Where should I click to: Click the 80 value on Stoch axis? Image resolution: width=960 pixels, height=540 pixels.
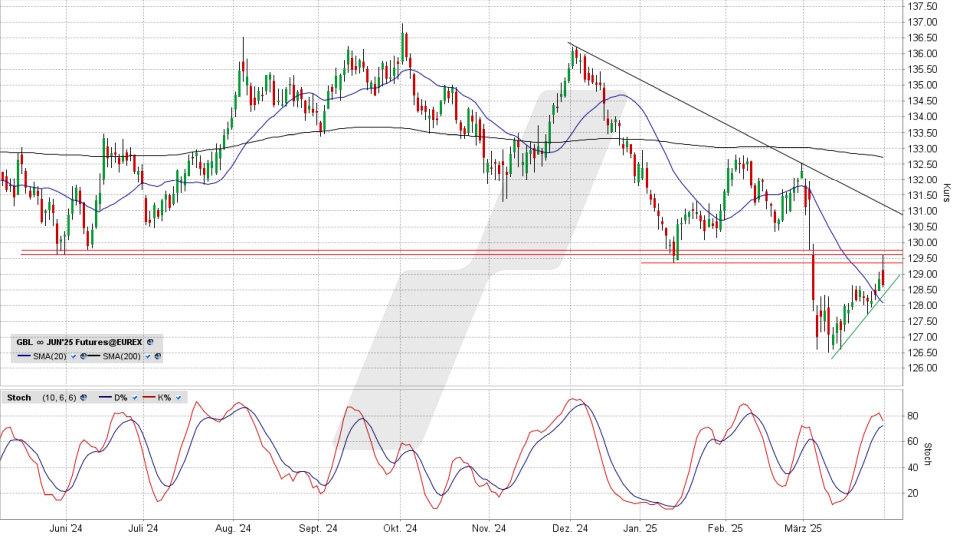click(x=913, y=416)
